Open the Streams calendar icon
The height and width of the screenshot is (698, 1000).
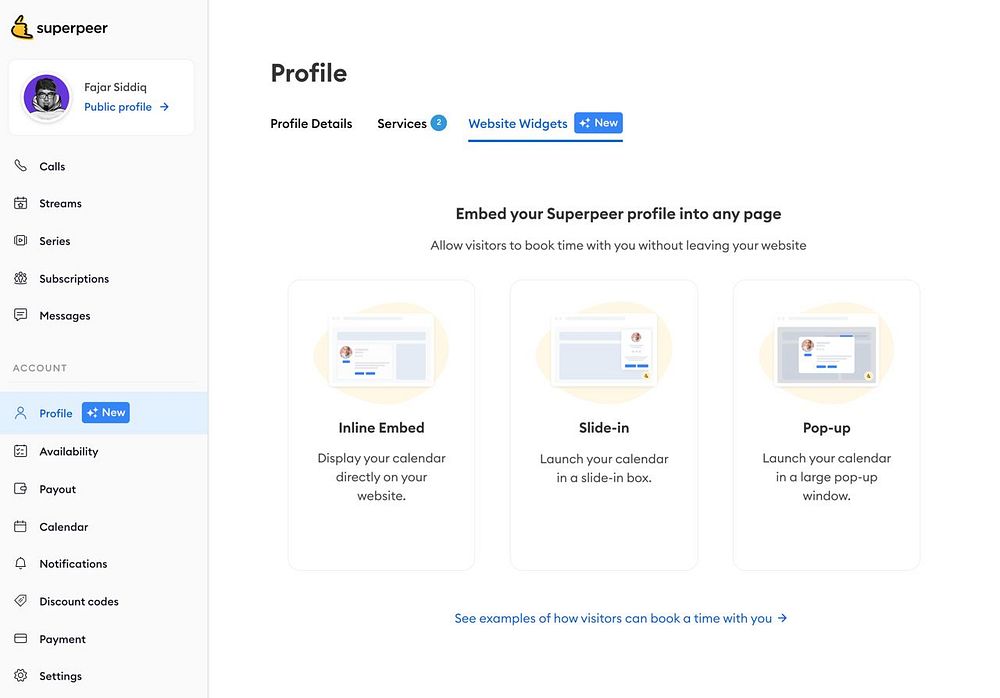[x=21, y=203]
